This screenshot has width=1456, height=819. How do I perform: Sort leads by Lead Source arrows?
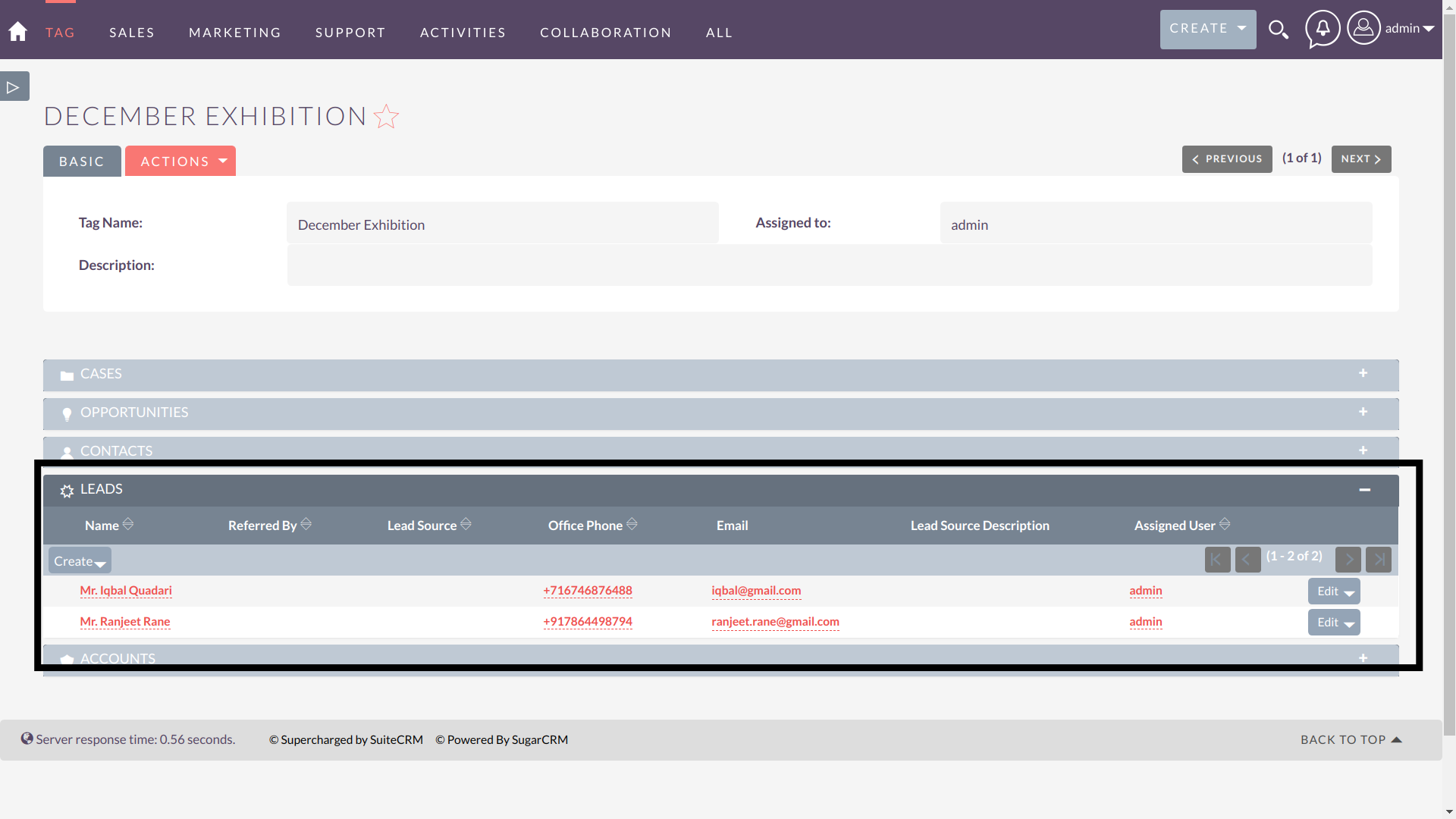tap(466, 524)
